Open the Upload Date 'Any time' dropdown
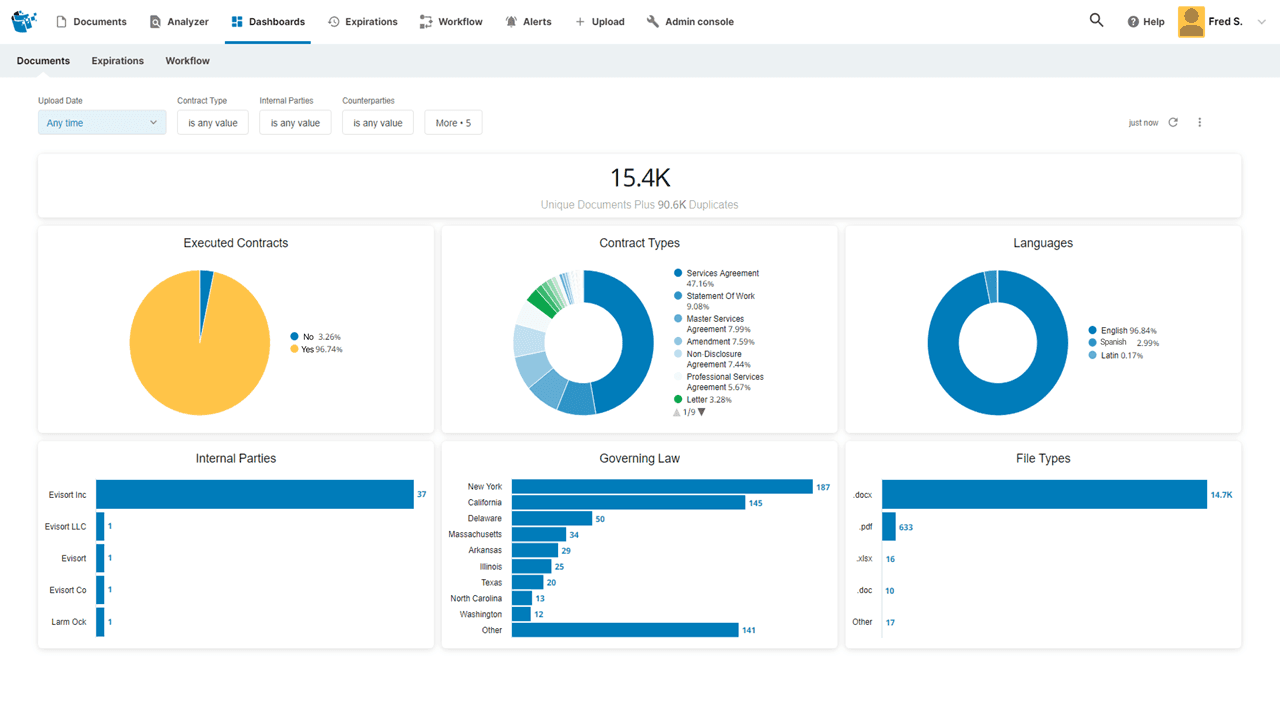Screen dimensions: 1280x720 (x=101, y=121)
